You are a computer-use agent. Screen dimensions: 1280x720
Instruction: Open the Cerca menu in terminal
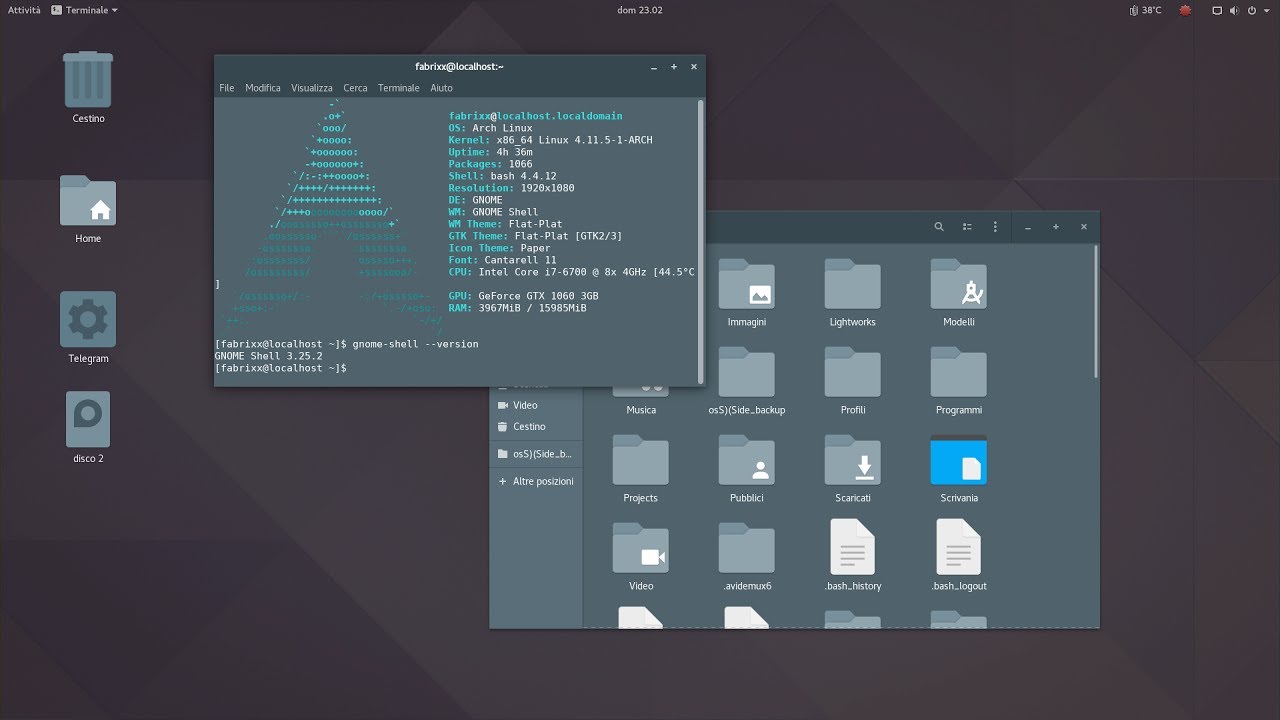pos(355,88)
